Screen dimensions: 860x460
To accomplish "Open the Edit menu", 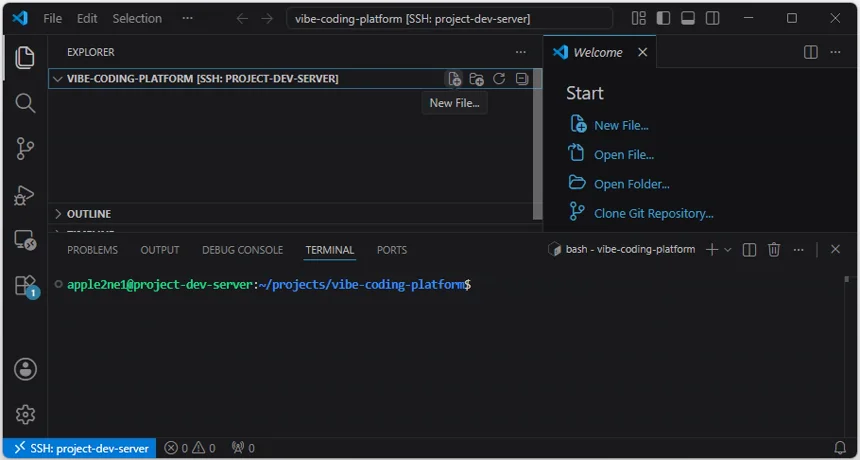I will pyautogui.click(x=87, y=19).
